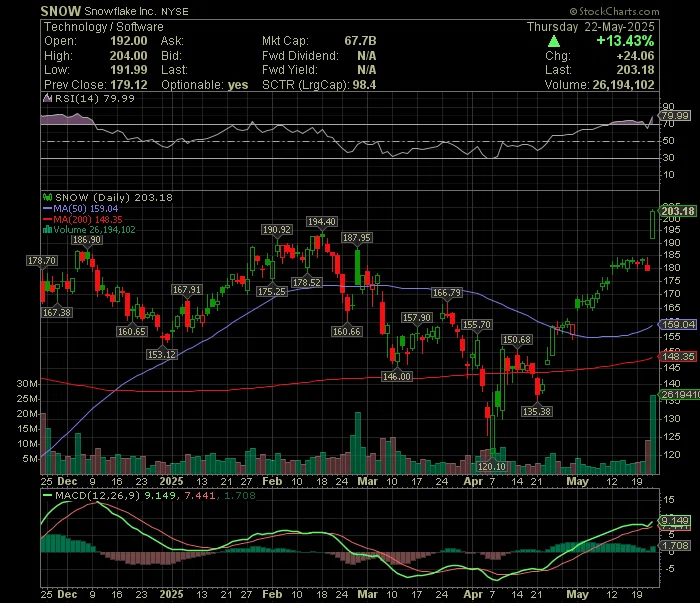Click the Open: 192.00 value
Image resolution: width=700 pixels, height=603 pixels.
pos(129,41)
